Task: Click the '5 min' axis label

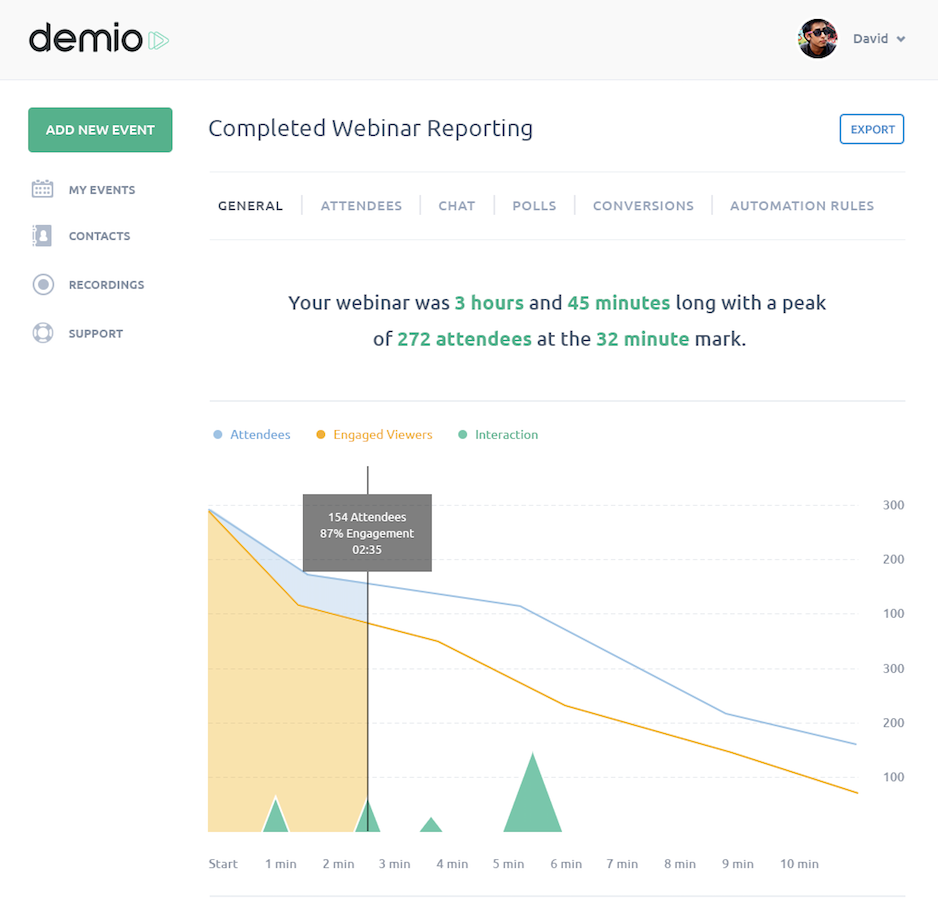Action: coord(508,864)
